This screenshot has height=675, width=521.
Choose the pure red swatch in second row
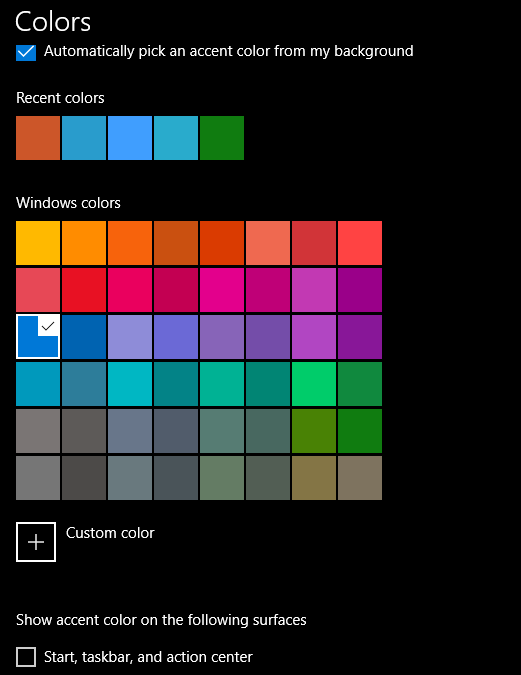(84, 290)
